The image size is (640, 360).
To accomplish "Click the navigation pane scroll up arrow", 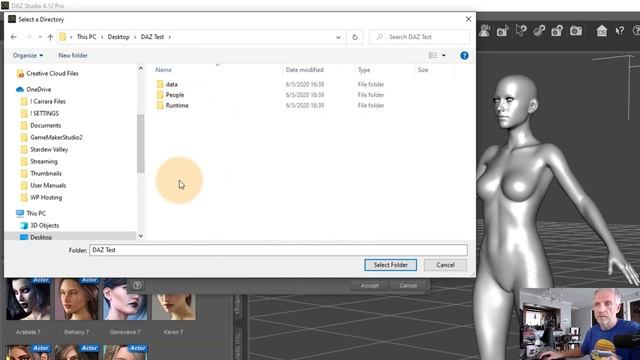I will (x=140, y=69).
